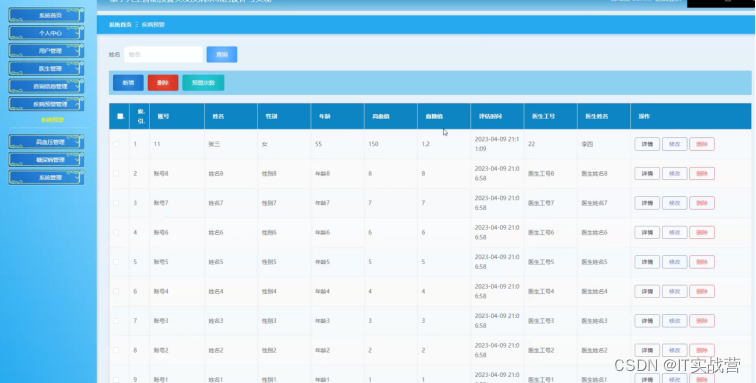Collapse the 疾病预警管理 sidebar menu
This screenshot has height=383, width=756.
pyautogui.click(x=46, y=104)
